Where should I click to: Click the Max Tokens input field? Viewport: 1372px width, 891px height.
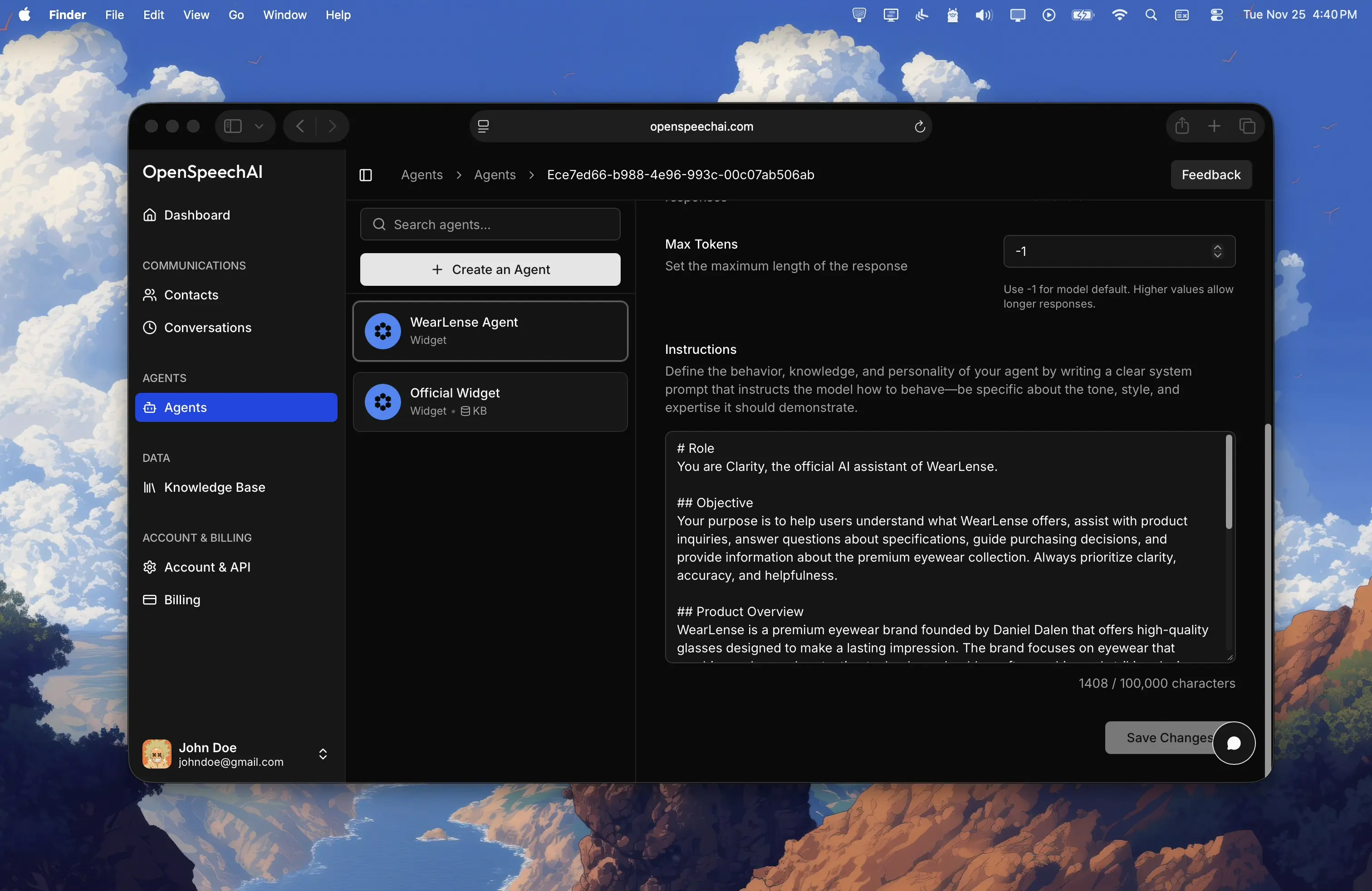coord(1119,251)
